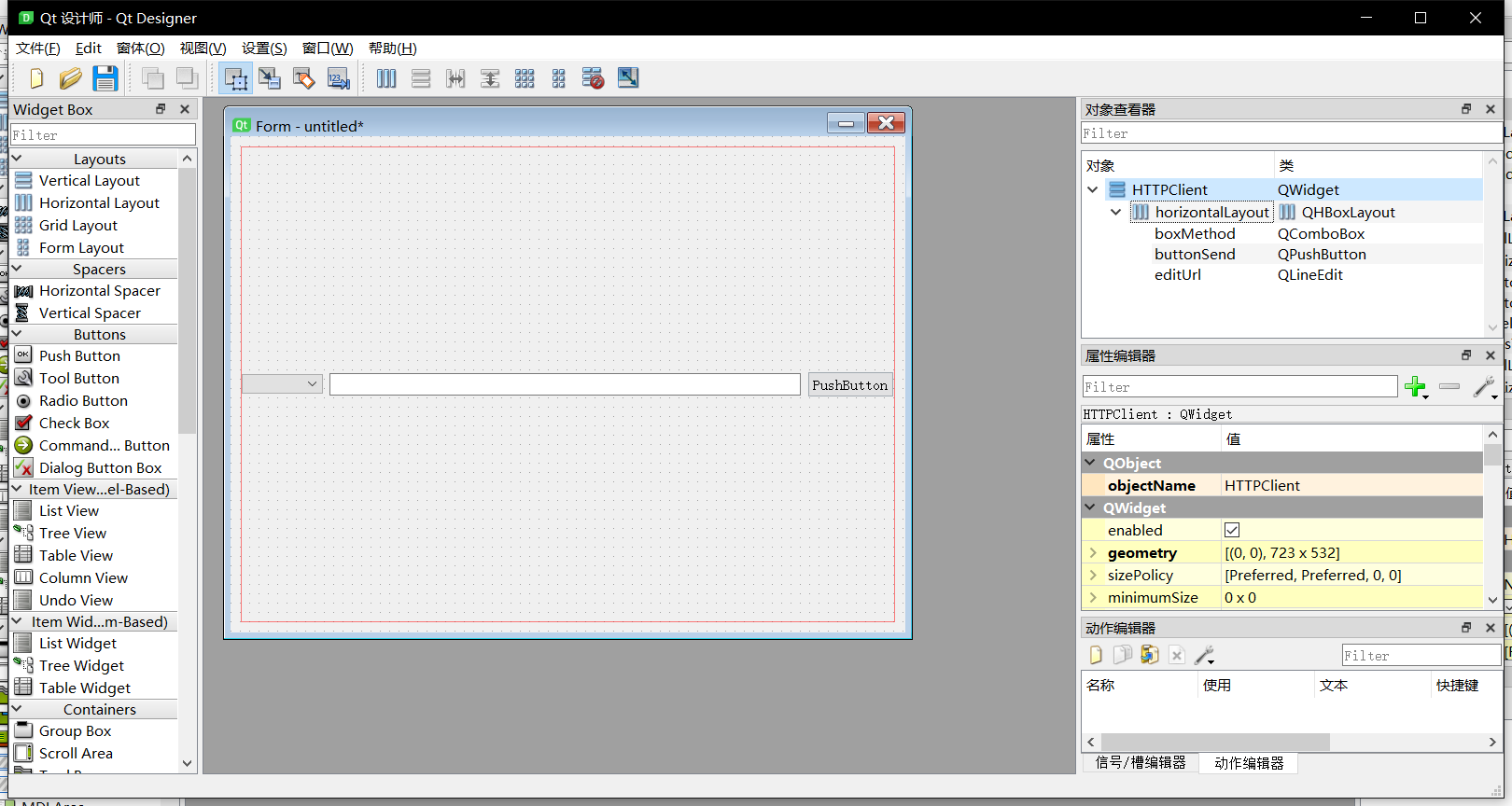Pick Grid Layout in the Widget Box
This screenshot has width=1512, height=806.
point(78,225)
